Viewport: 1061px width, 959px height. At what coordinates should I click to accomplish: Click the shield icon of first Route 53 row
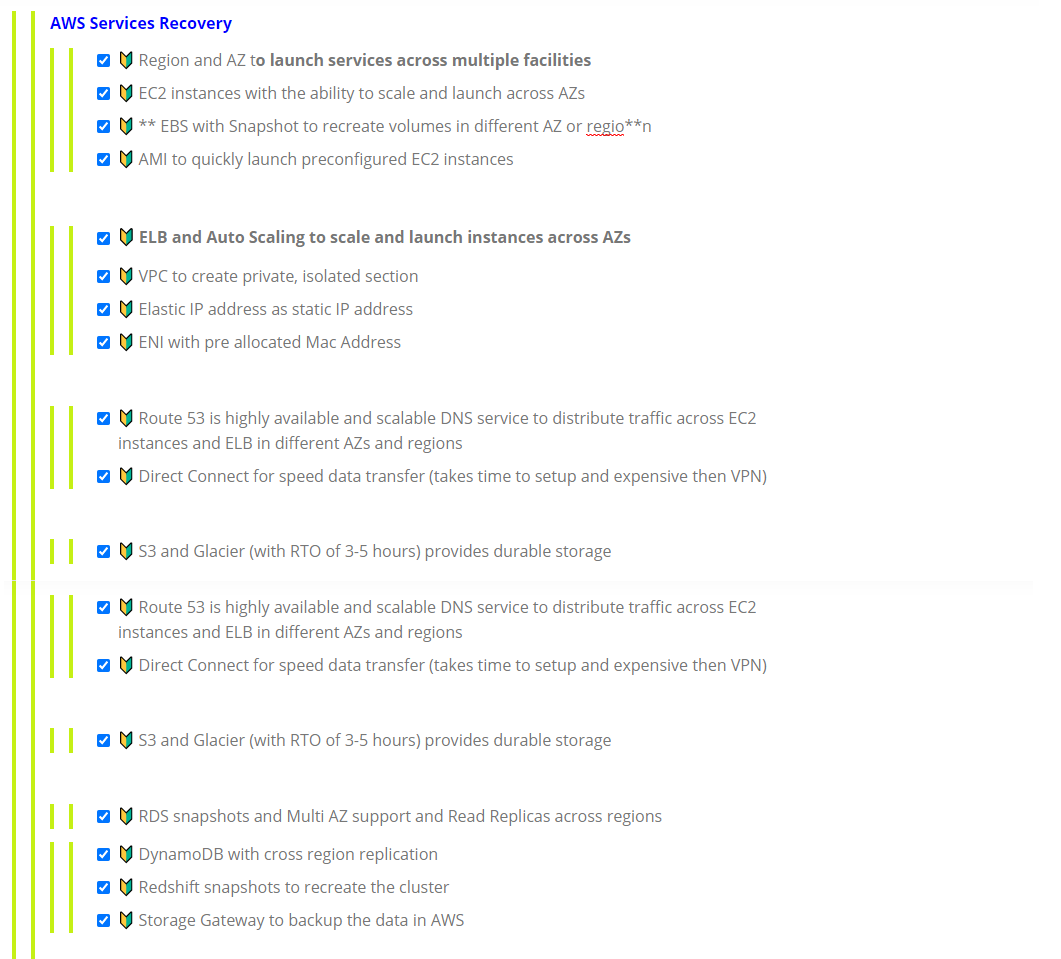[x=126, y=418]
